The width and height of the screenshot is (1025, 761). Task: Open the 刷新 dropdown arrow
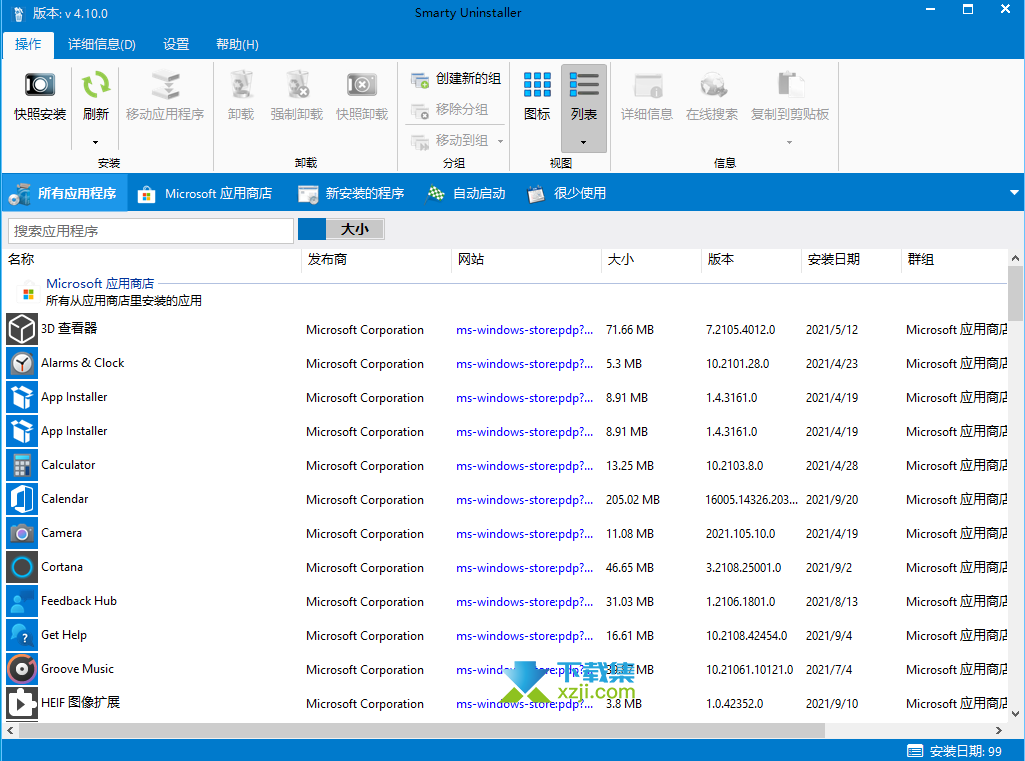[x=95, y=142]
